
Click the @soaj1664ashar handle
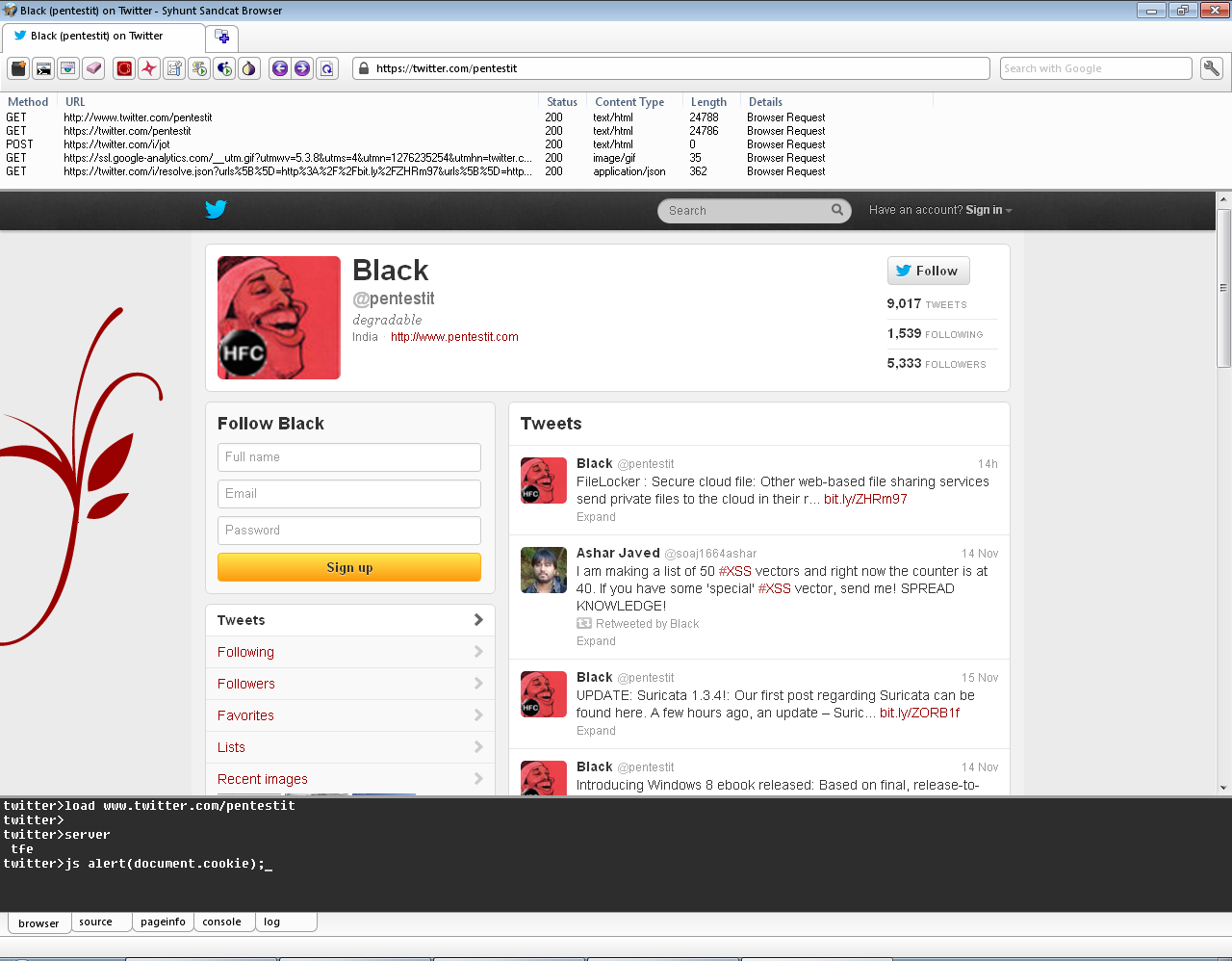[x=710, y=554]
